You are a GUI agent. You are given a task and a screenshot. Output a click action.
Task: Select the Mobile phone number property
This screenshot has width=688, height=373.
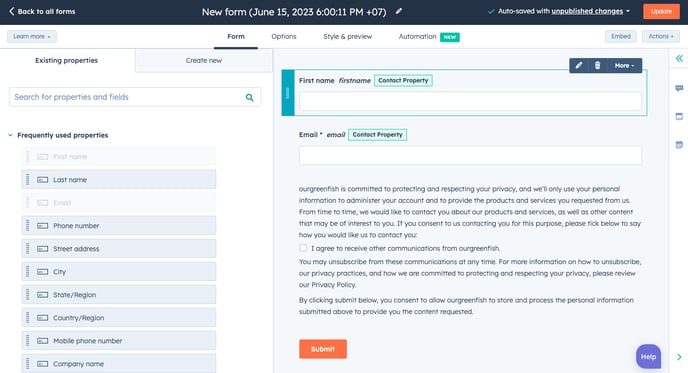pos(118,341)
